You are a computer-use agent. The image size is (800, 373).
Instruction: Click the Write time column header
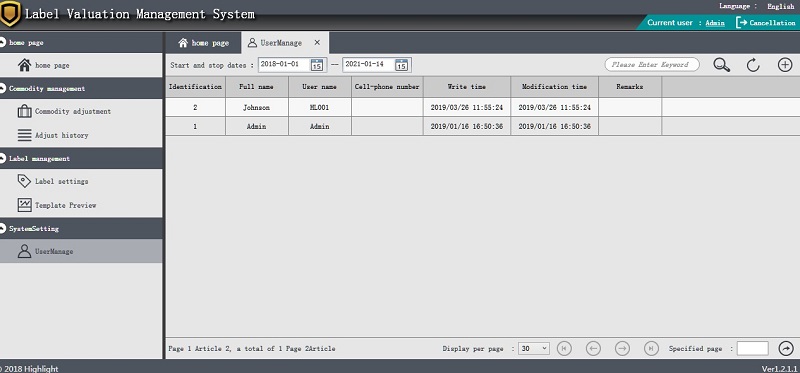(x=467, y=87)
